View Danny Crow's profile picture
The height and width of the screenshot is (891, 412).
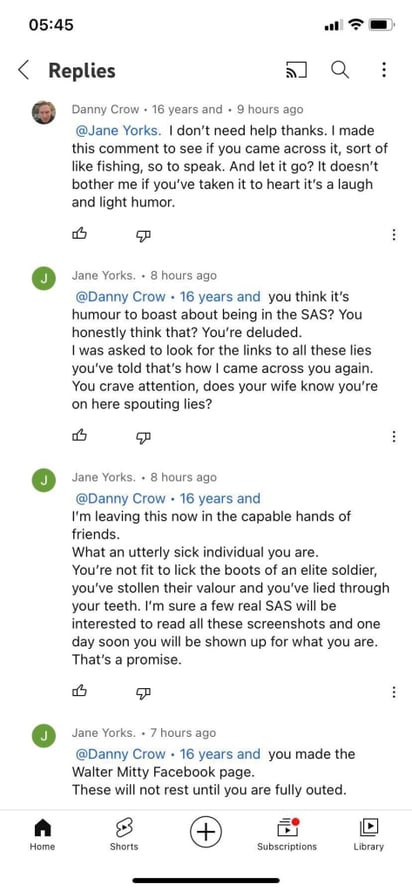click(x=44, y=112)
